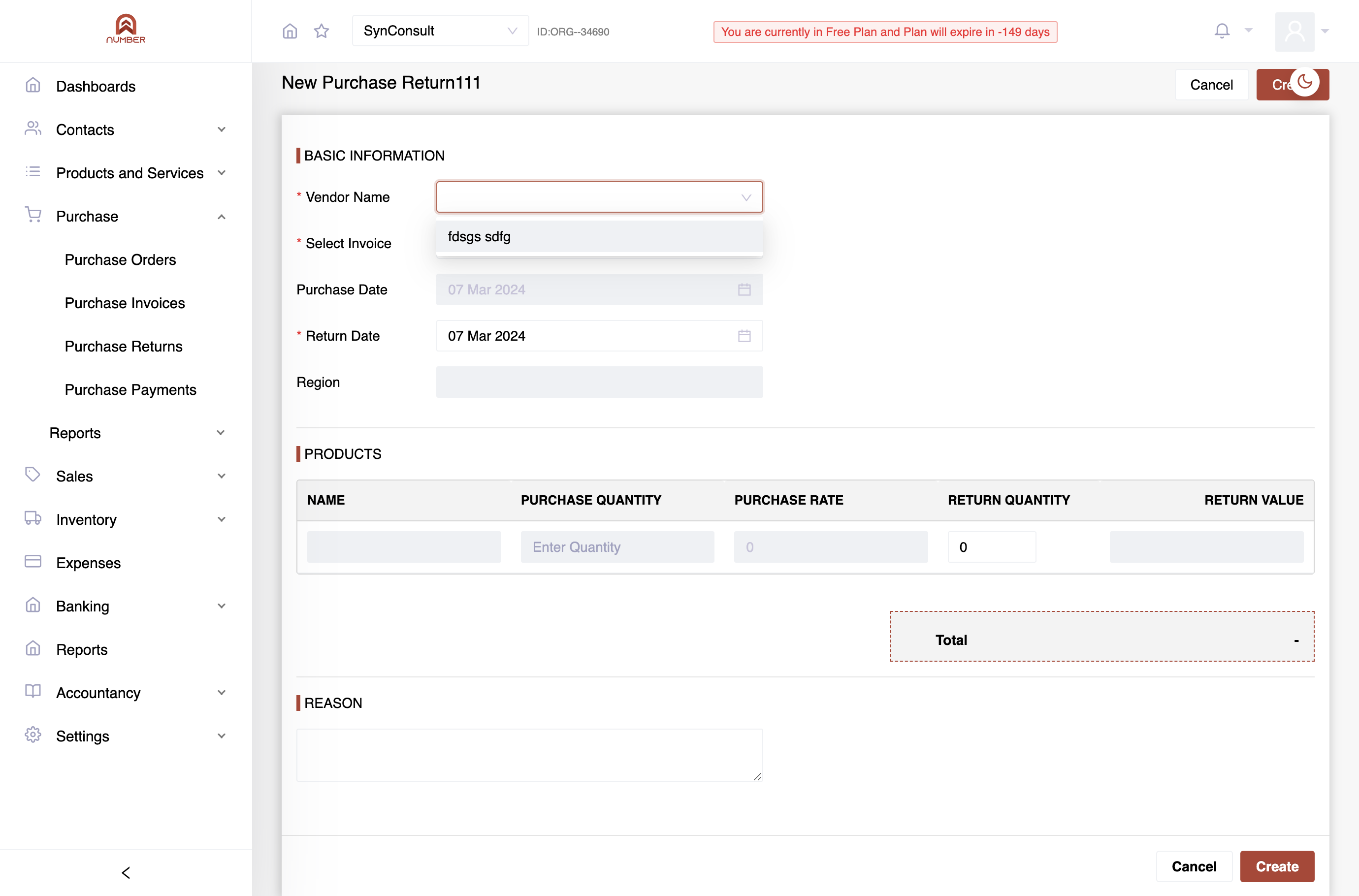
Task: Open the notification dropdown arrow
Action: tap(1248, 31)
